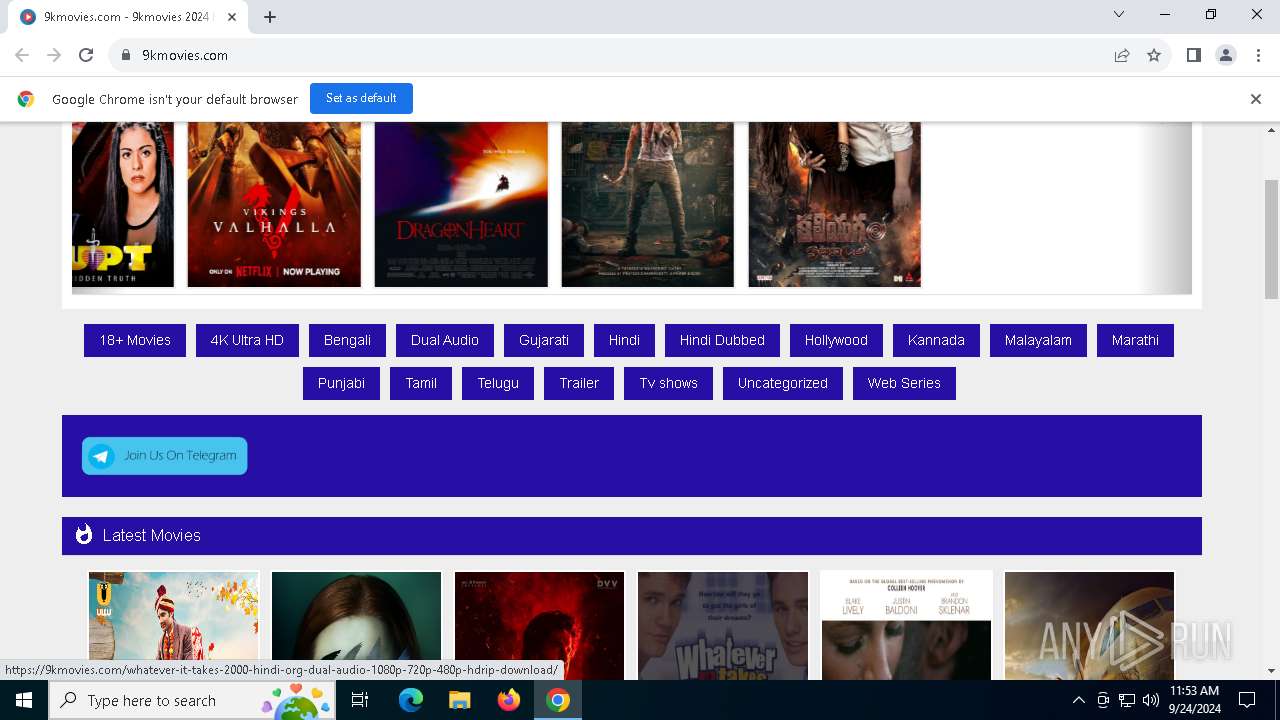Open the Trailer category

click(579, 383)
